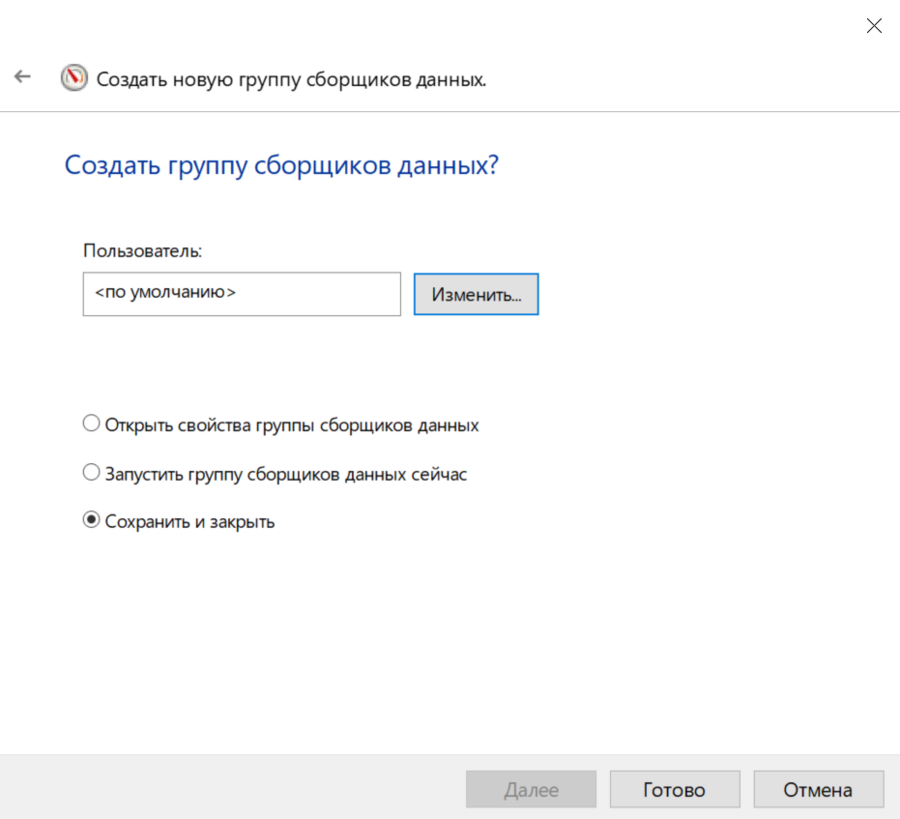
Task: Select the 'Сохранить и закрыть' radio button
Action: [92, 521]
